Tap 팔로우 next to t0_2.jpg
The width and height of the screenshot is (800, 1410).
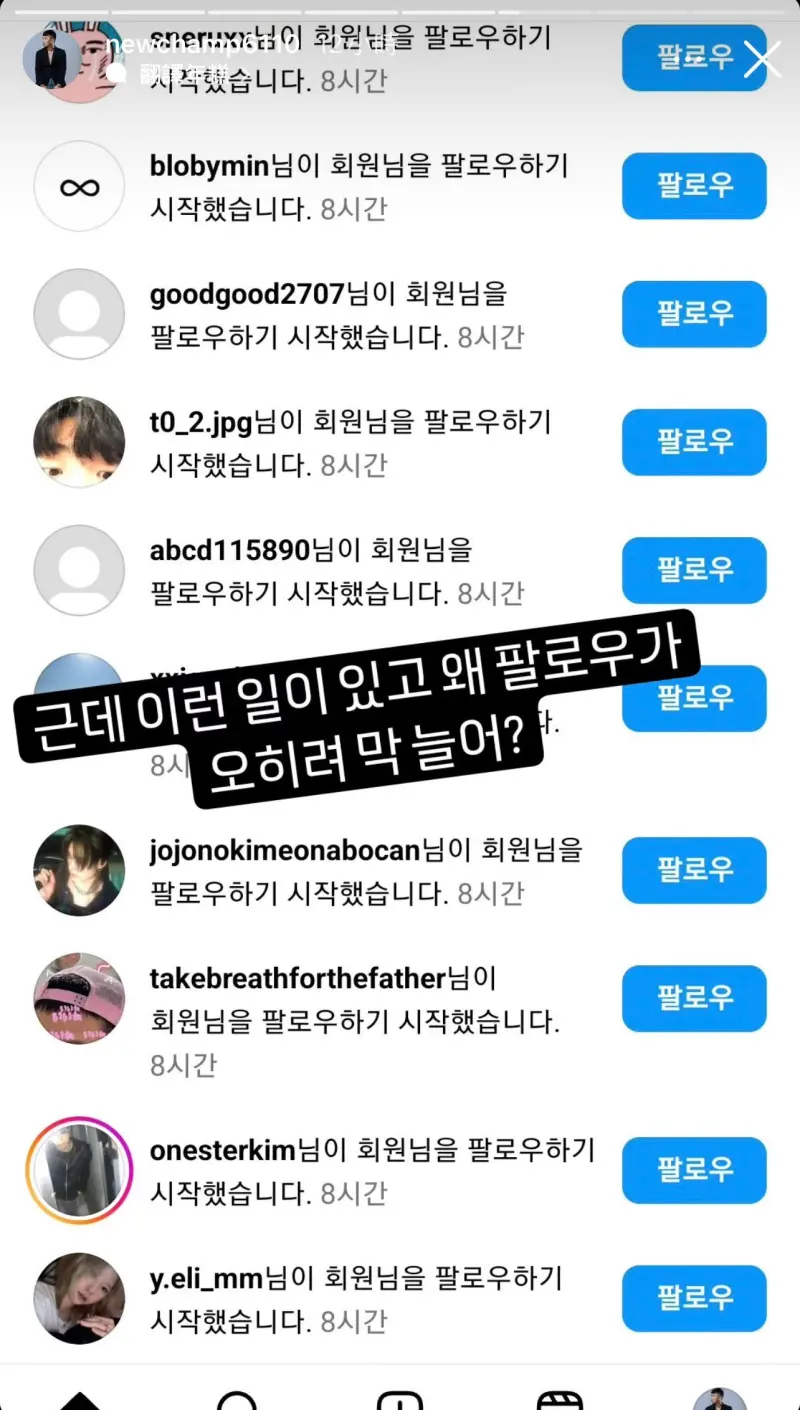coord(694,442)
